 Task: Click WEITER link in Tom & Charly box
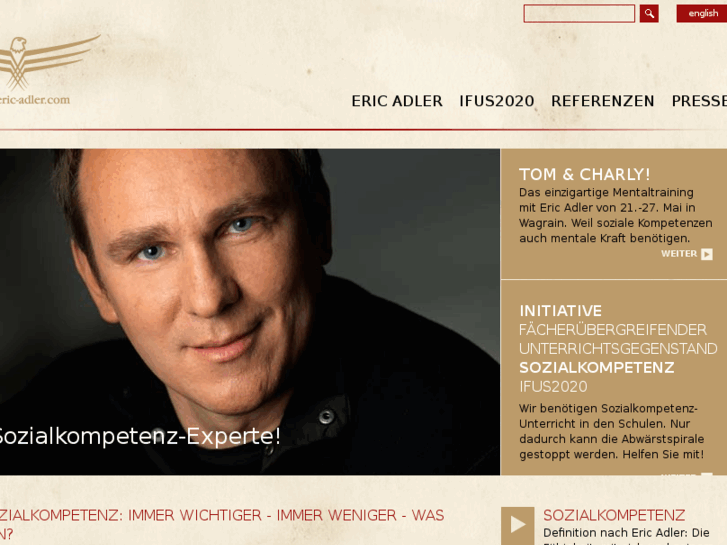(x=679, y=254)
